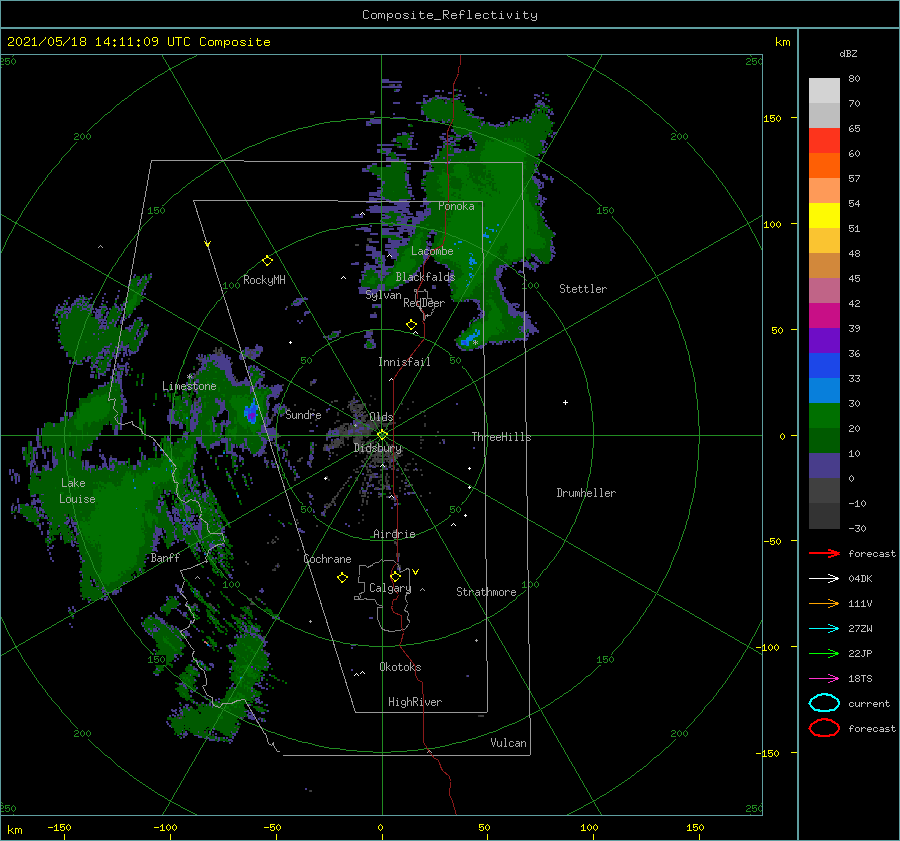The image size is (900, 841).
Task: Click the Lacombe label
Action: point(432,251)
